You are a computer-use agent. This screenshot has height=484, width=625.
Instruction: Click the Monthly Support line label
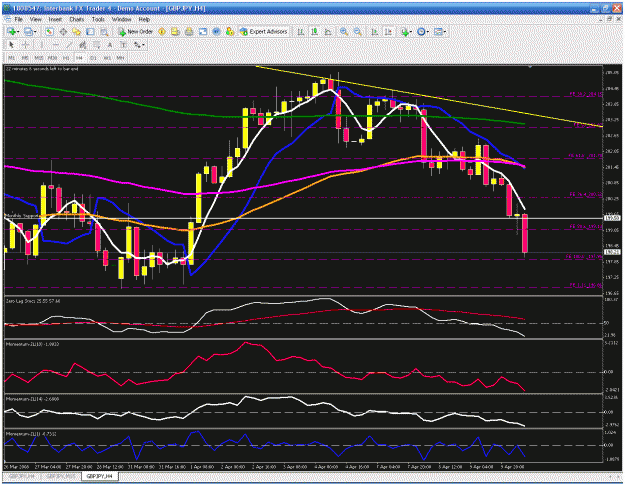pyautogui.click(x=22, y=216)
